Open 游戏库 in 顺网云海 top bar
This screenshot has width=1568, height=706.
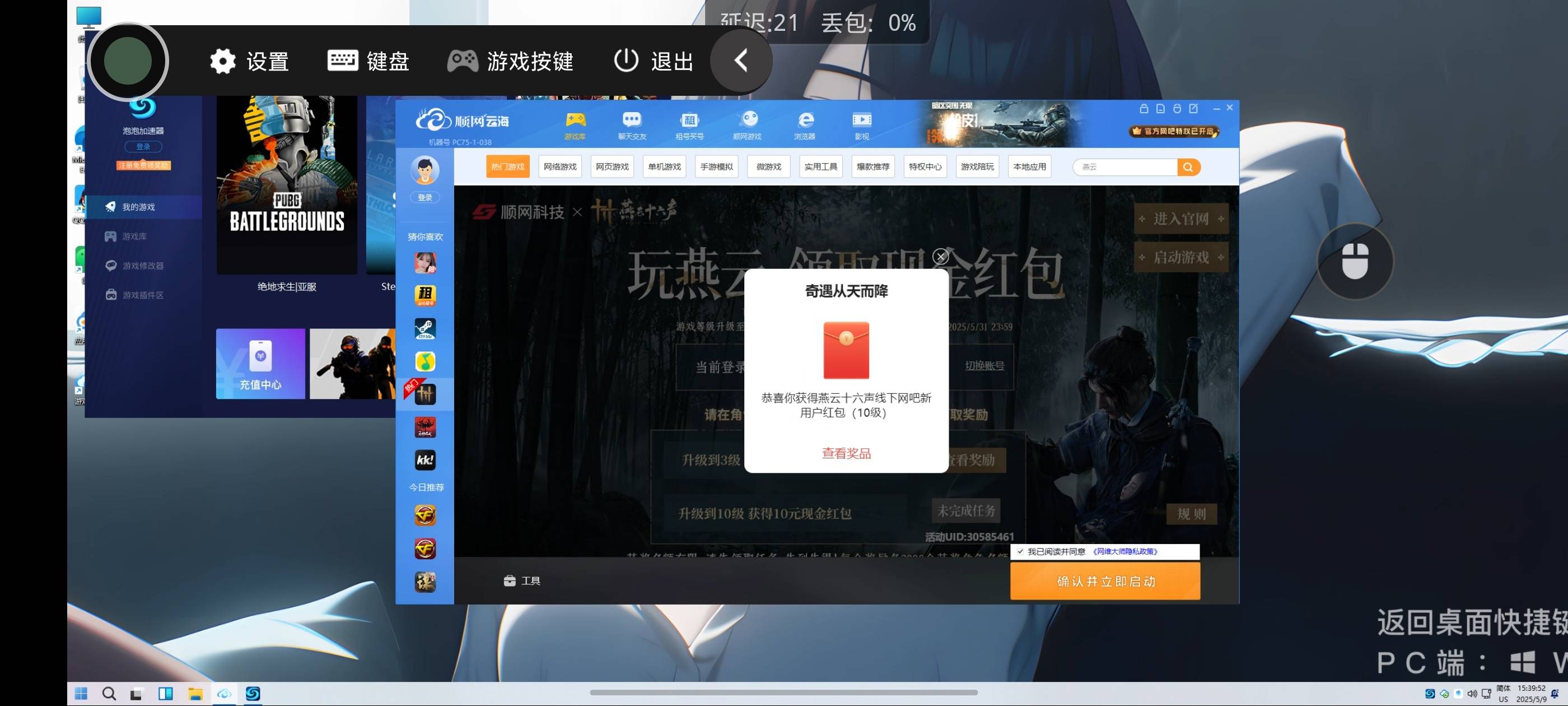[x=575, y=126]
